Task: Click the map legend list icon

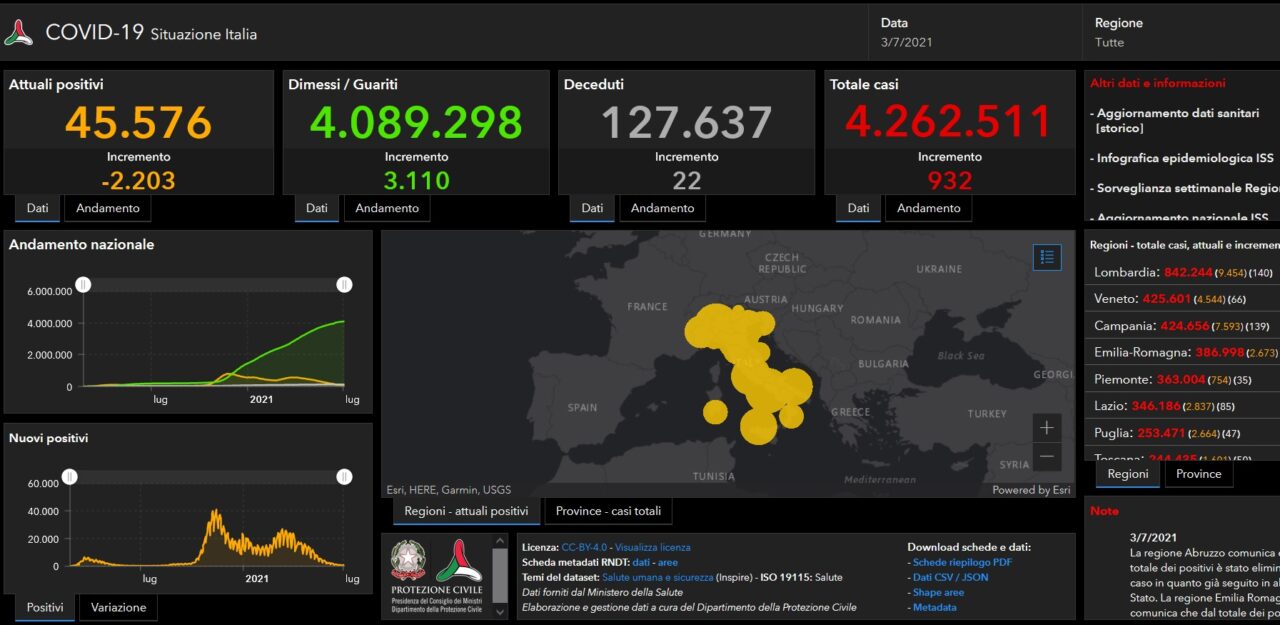Action: (x=1047, y=257)
